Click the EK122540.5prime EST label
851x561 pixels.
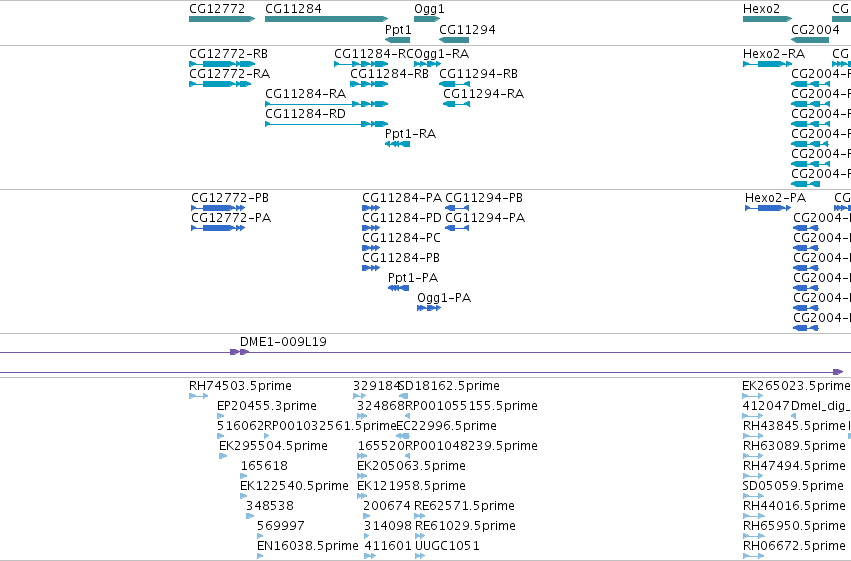coord(294,486)
